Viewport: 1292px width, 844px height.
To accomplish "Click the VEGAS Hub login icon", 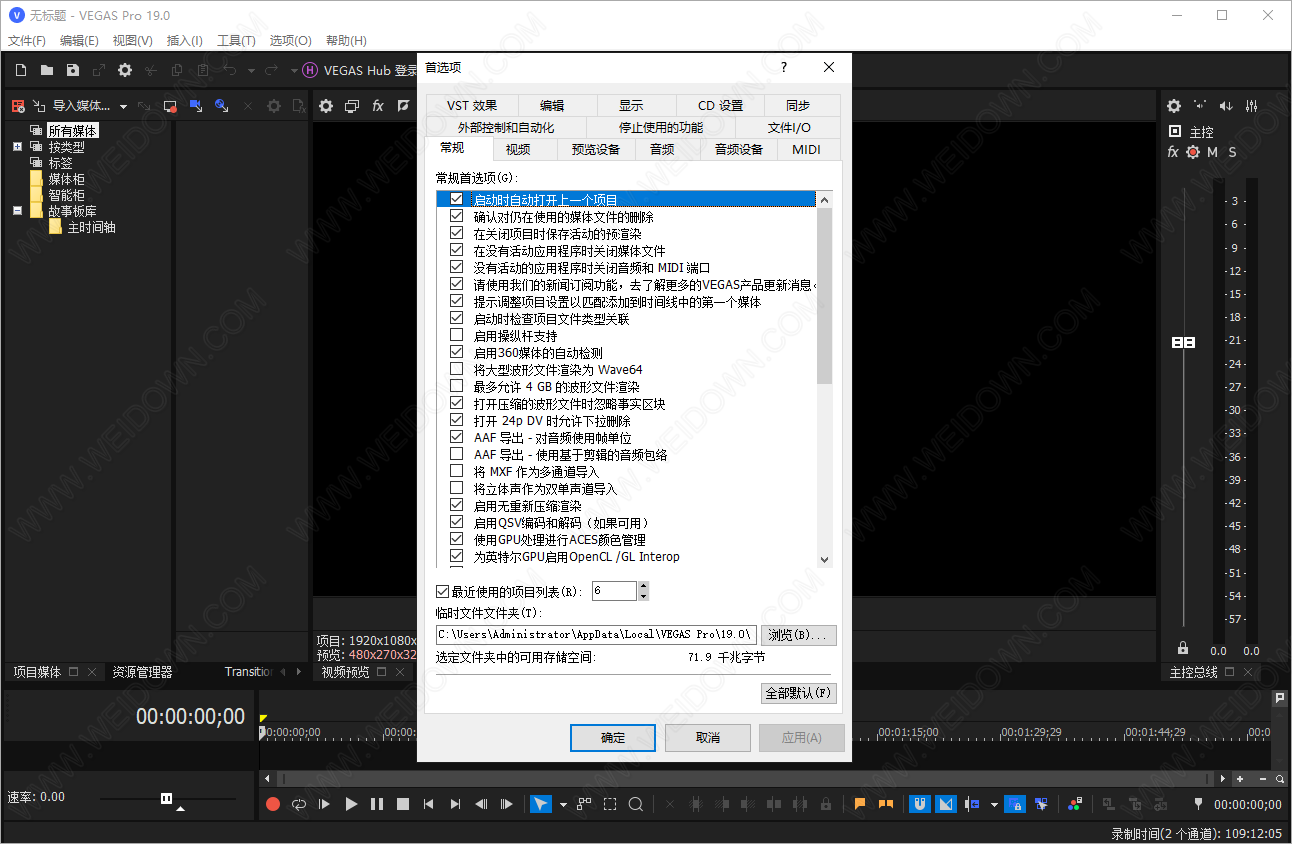I will [x=310, y=70].
